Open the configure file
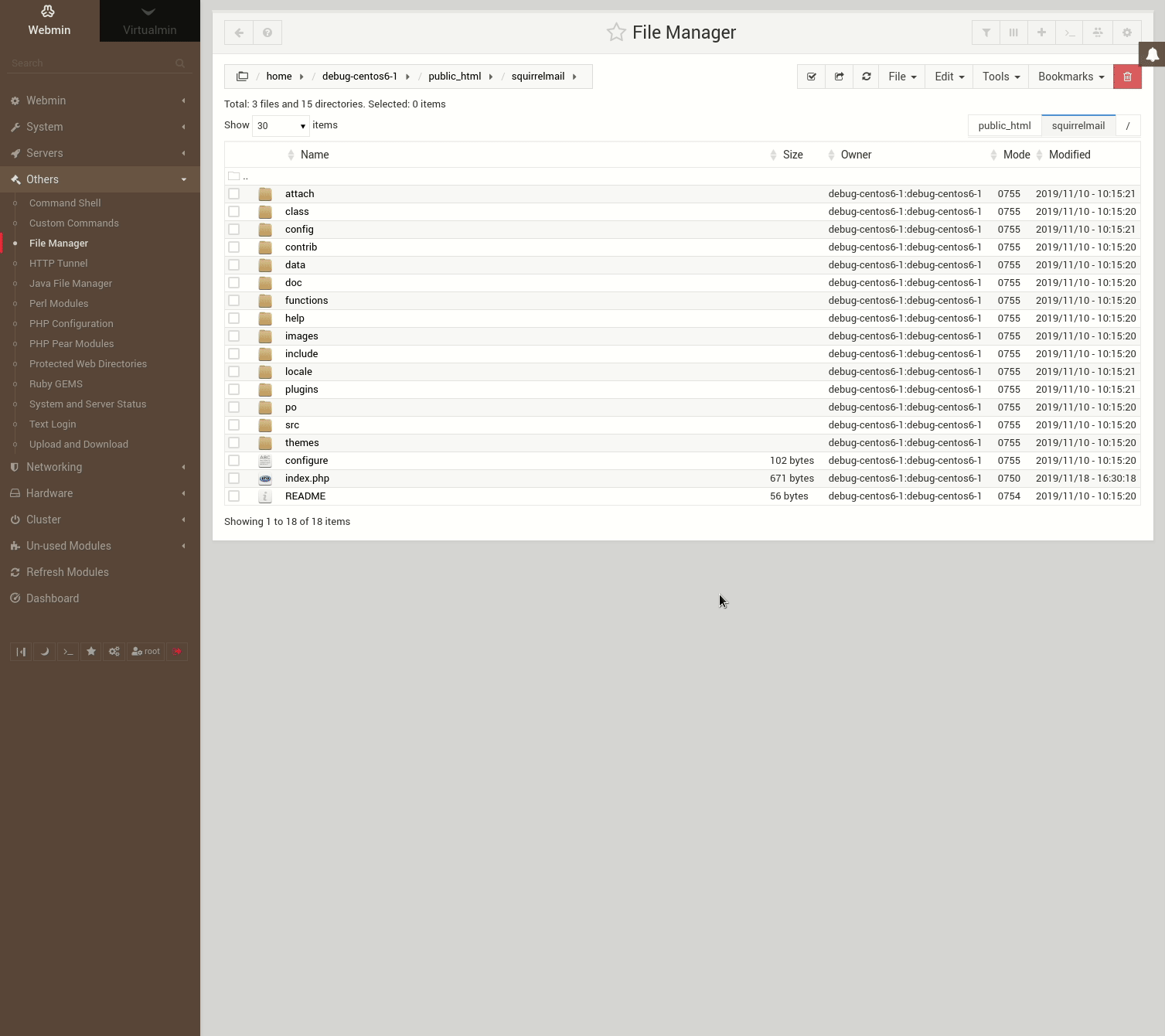The height and width of the screenshot is (1036, 1165). (306, 461)
